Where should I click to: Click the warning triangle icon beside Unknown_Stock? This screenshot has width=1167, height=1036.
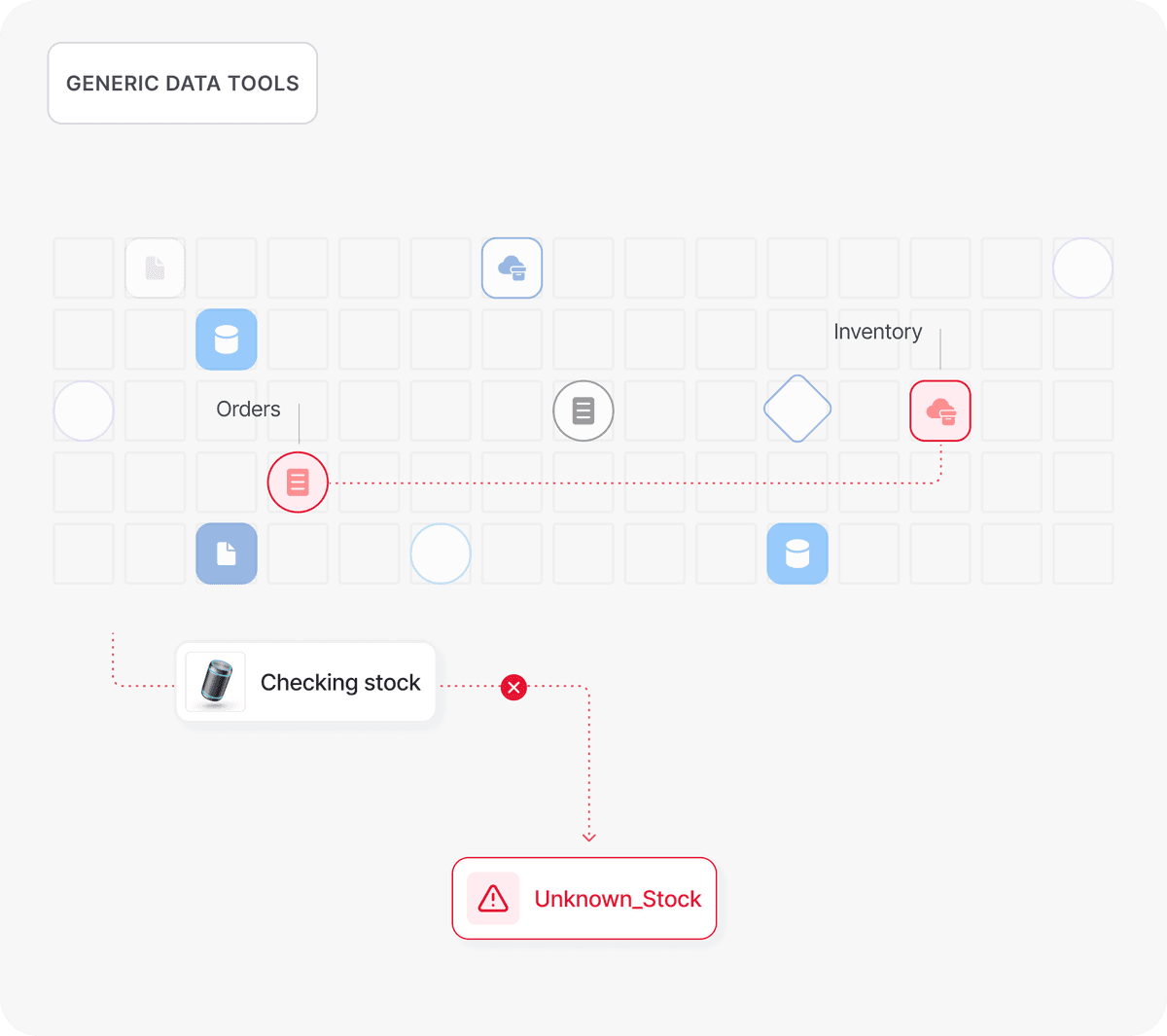(x=493, y=898)
